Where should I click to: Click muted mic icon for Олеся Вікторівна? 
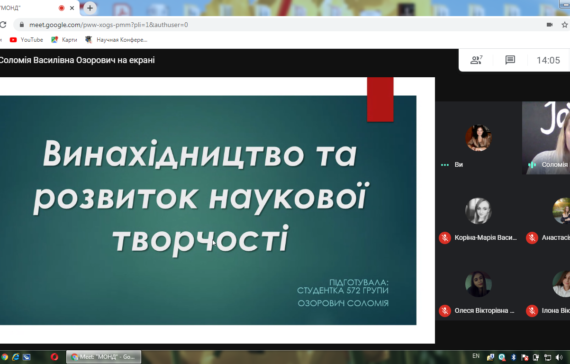[x=445, y=311]
